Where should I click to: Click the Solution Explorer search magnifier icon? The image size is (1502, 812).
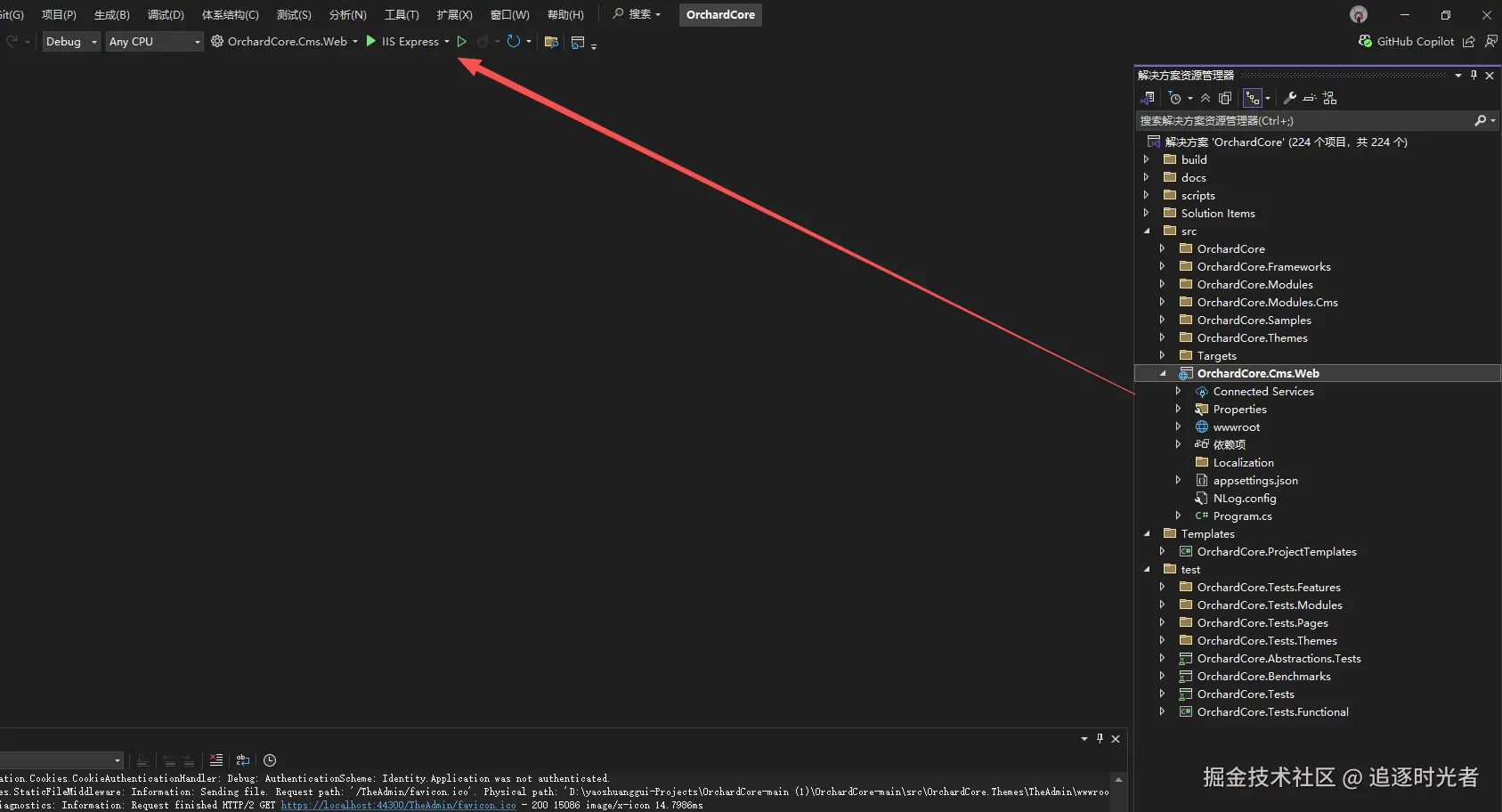[x=1480, y=120]
